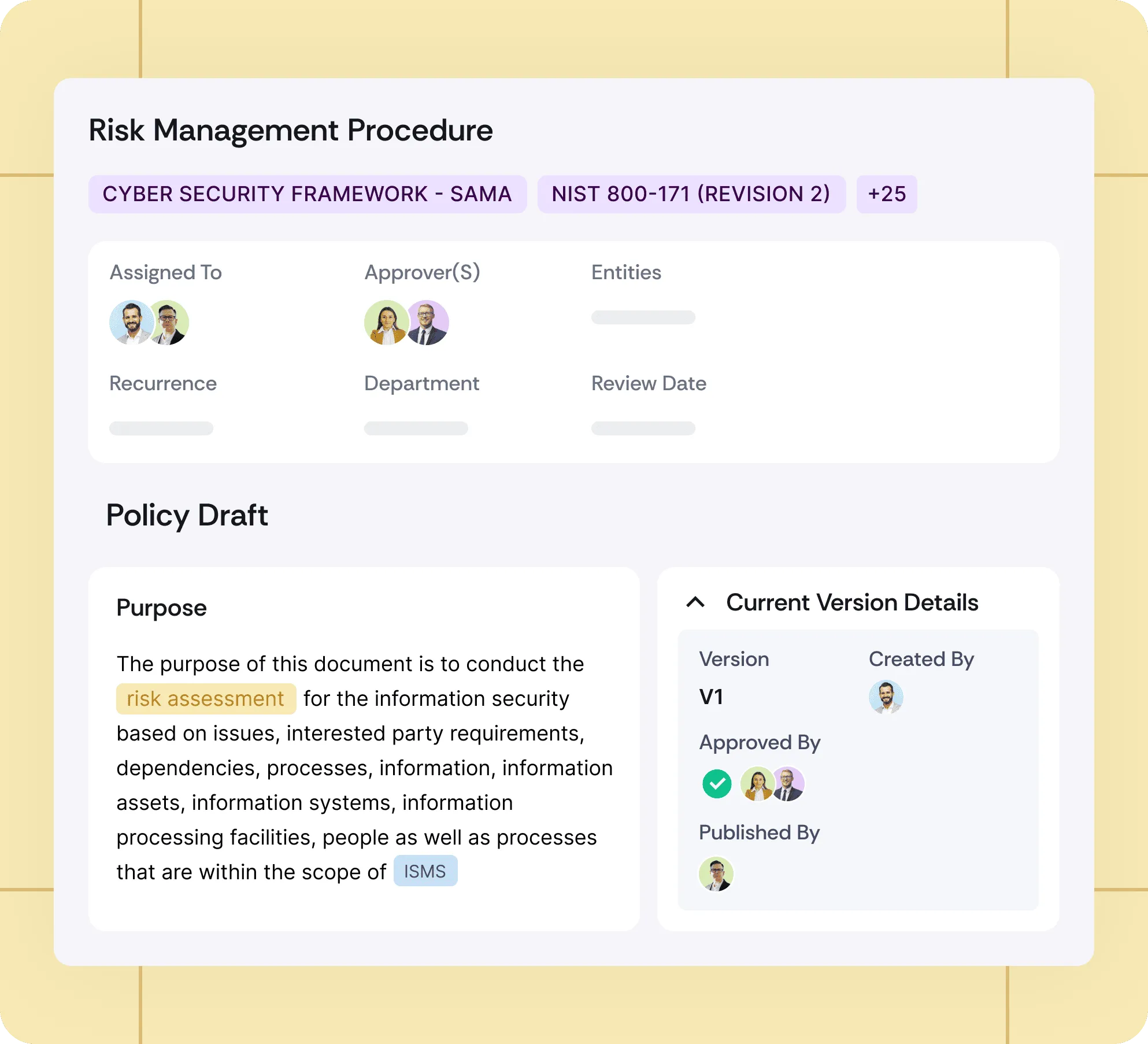
Task: Click woman avatar under Approved By
Action: pyautogui.click(x=757, y=784)
